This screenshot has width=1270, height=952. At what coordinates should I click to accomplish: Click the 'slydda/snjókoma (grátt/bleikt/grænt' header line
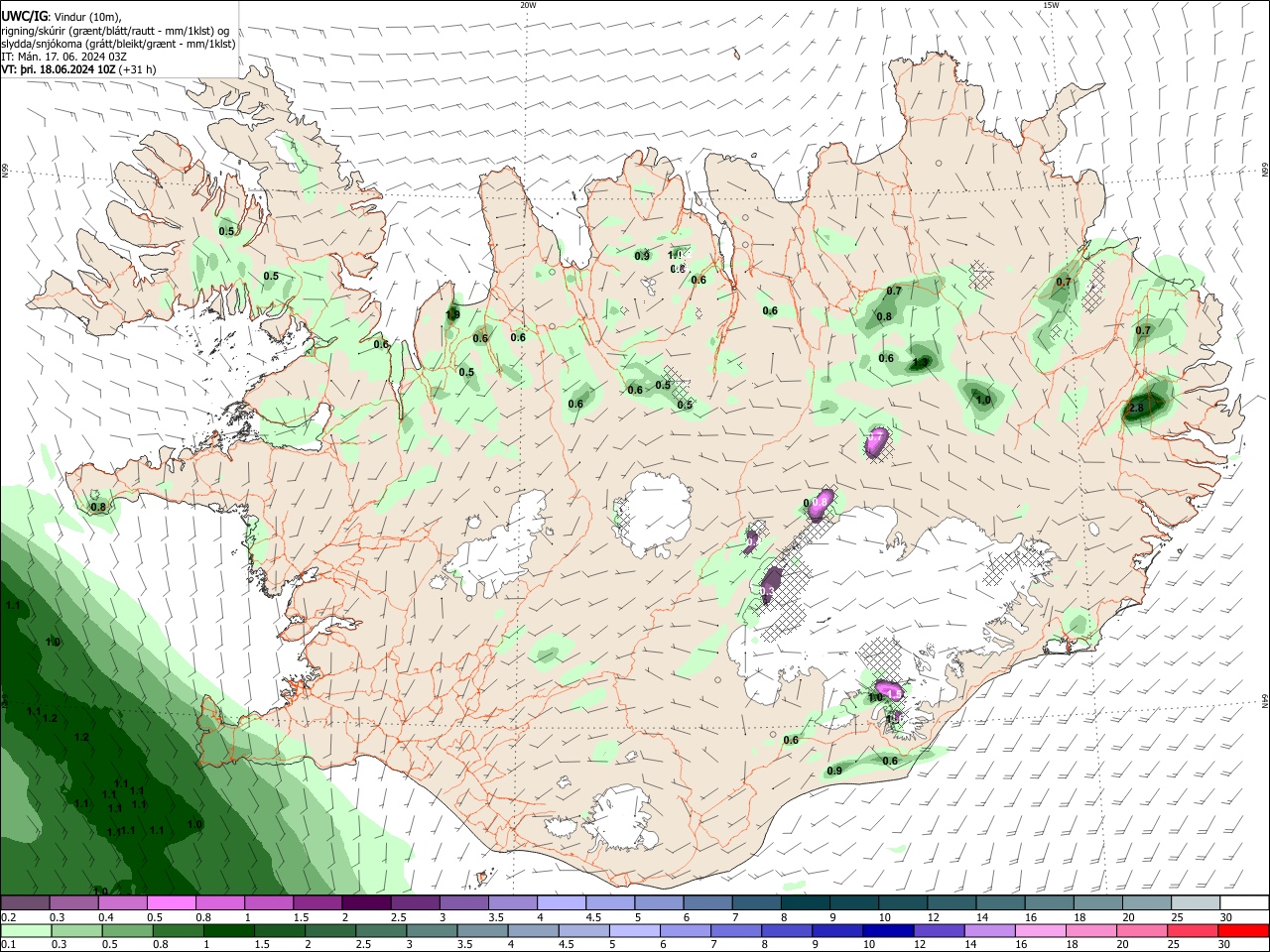[x=118, y=44]
